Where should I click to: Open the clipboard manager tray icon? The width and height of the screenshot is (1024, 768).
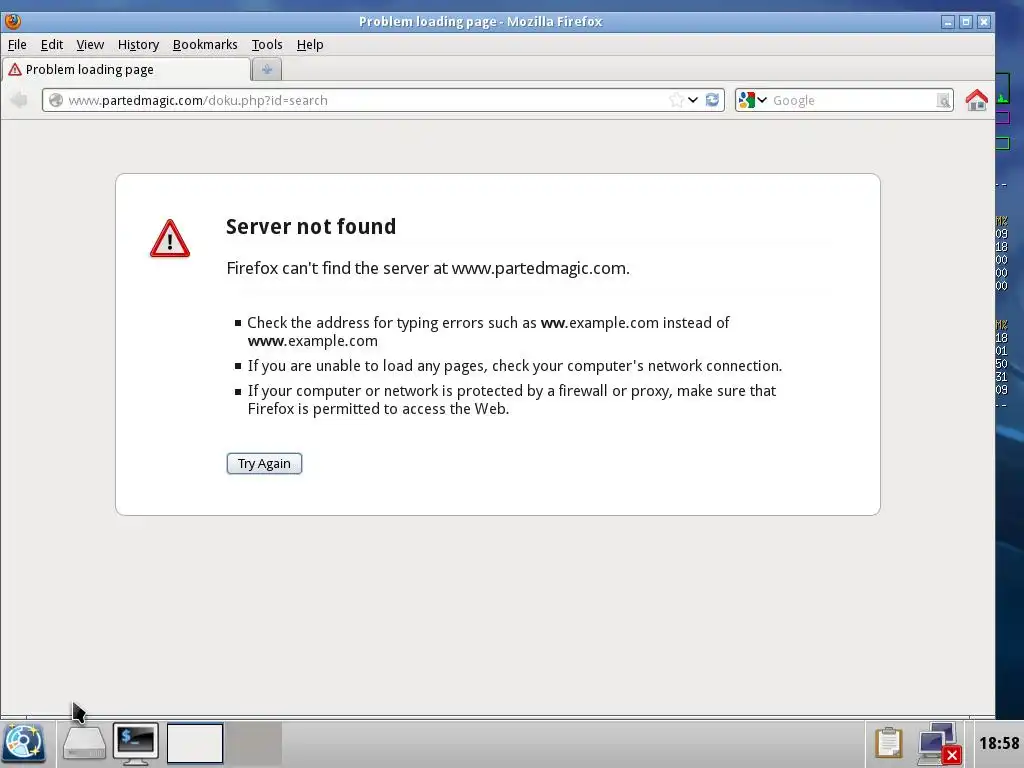click(888, 743)
